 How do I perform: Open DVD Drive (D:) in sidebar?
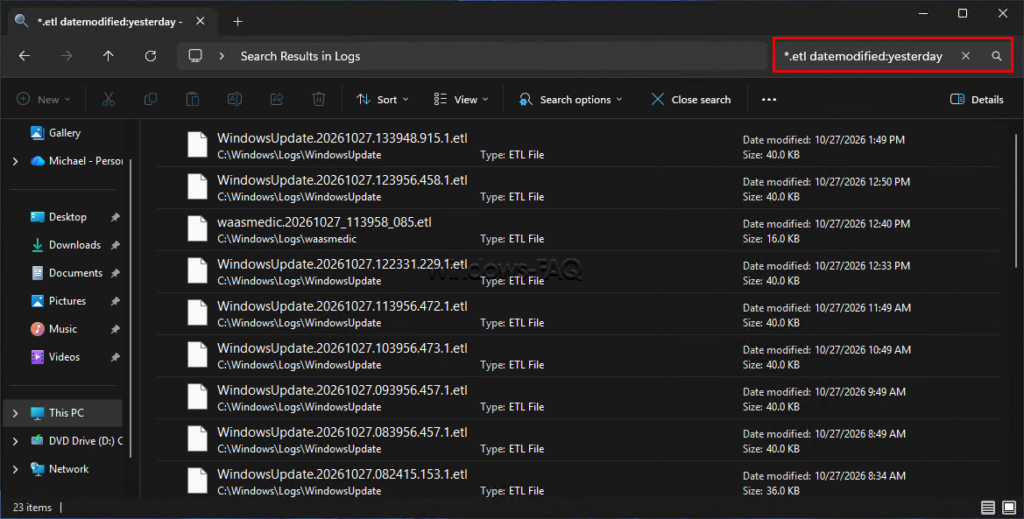click(x=77, y=441)
